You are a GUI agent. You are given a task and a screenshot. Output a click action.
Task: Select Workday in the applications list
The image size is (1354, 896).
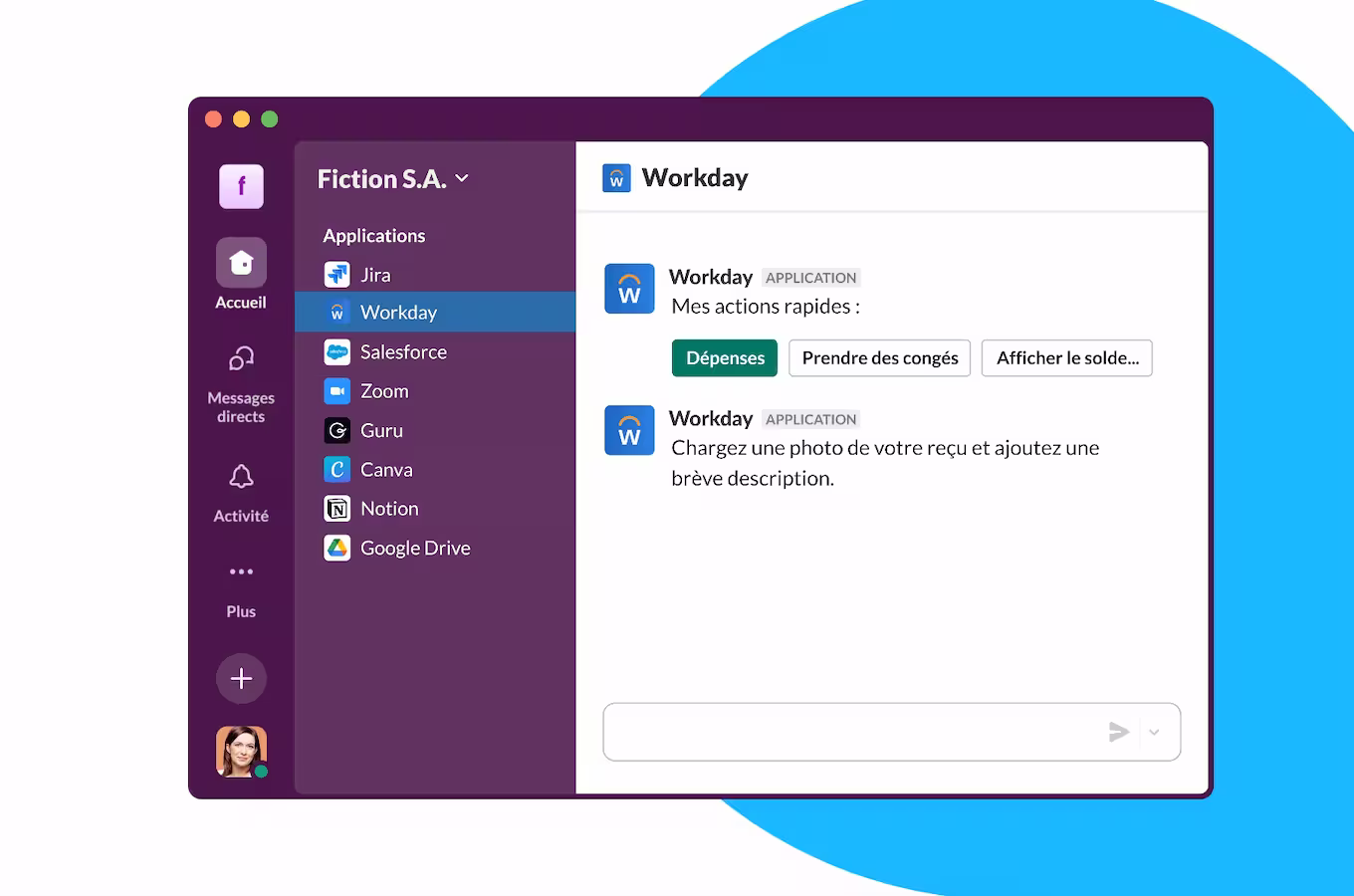[x=398, y=313]
